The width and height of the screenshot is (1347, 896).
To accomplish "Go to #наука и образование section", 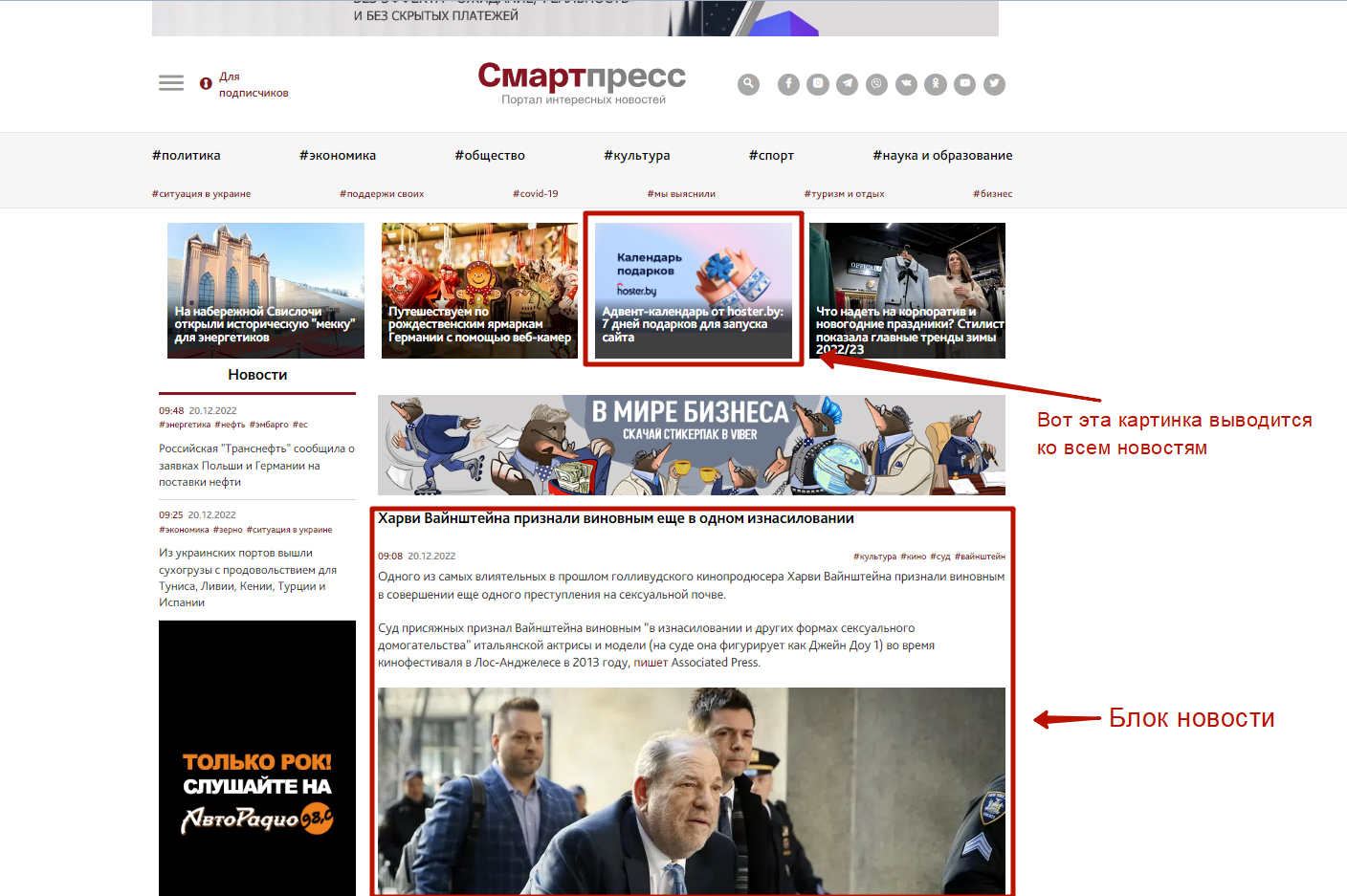I will pos(942,156).
